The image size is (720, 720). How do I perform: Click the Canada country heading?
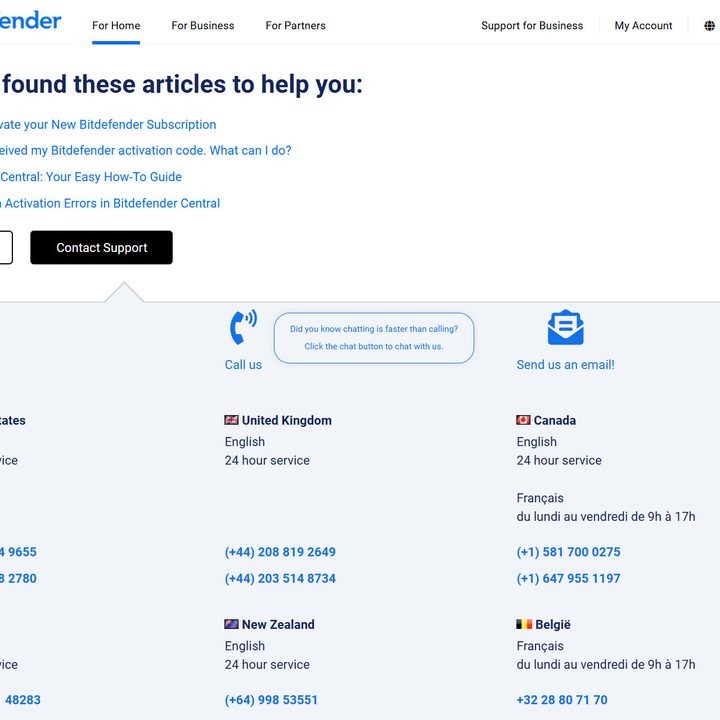coord(555,420)
